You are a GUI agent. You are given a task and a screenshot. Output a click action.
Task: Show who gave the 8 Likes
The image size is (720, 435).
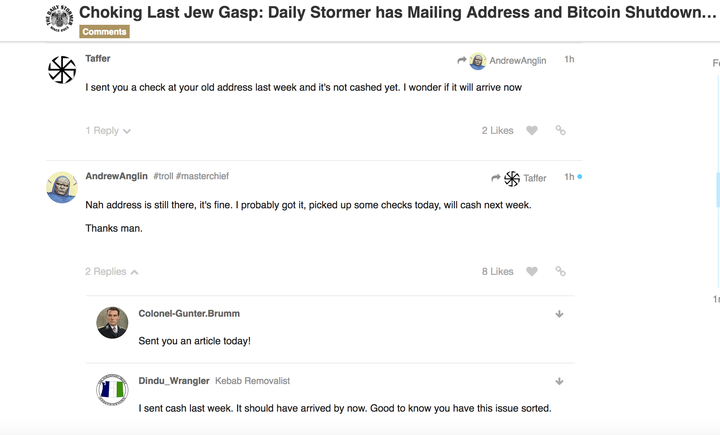[x=497, y=271]
